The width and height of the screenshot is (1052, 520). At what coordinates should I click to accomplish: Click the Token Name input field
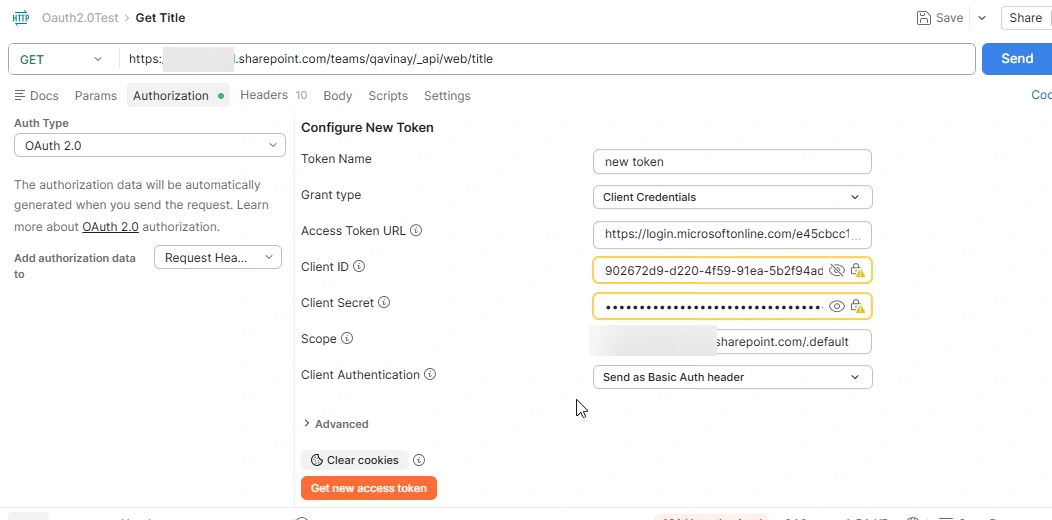coord(732,162)
